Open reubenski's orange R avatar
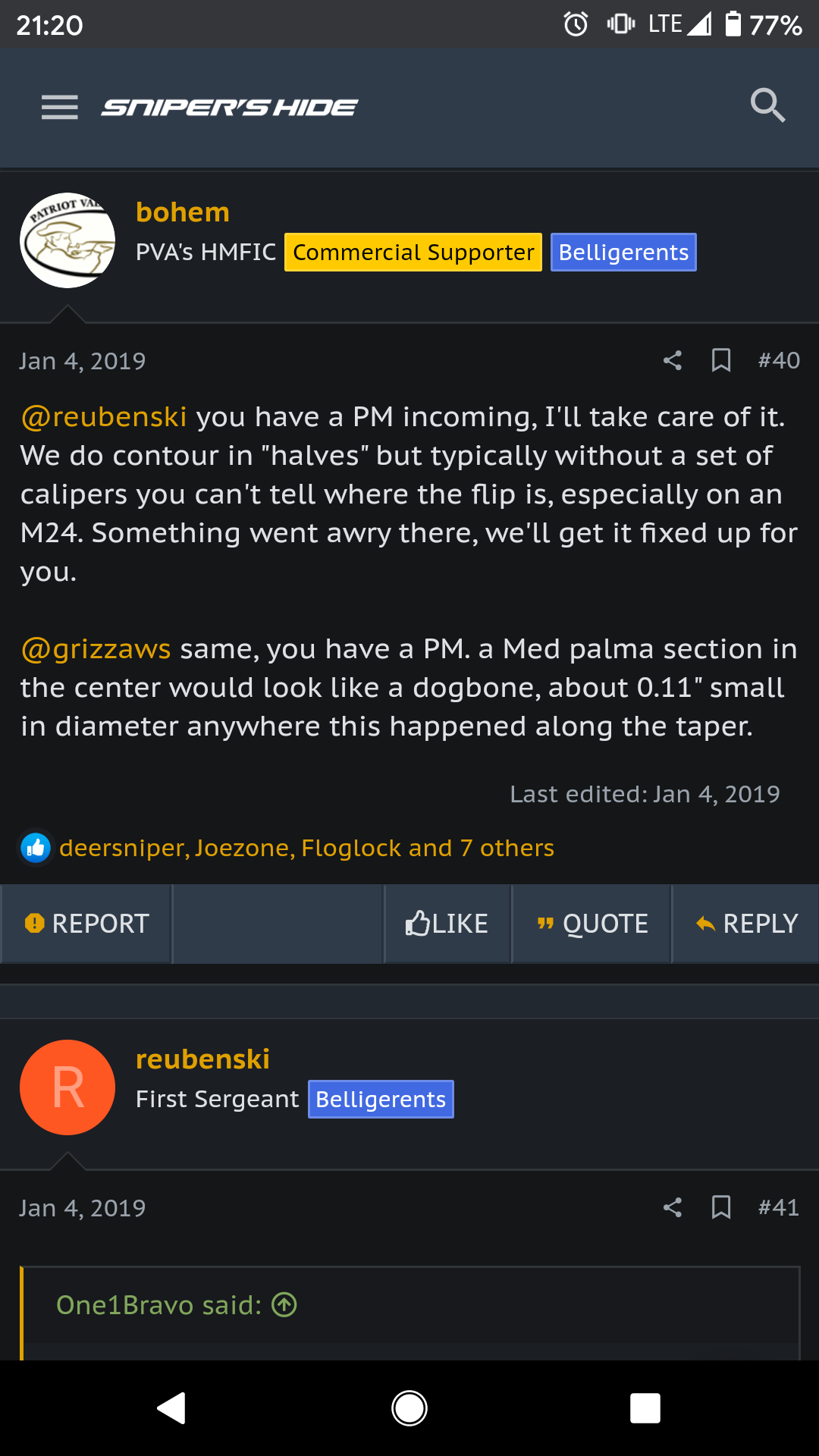The image size is (819, 1456). click(67, 1087)
